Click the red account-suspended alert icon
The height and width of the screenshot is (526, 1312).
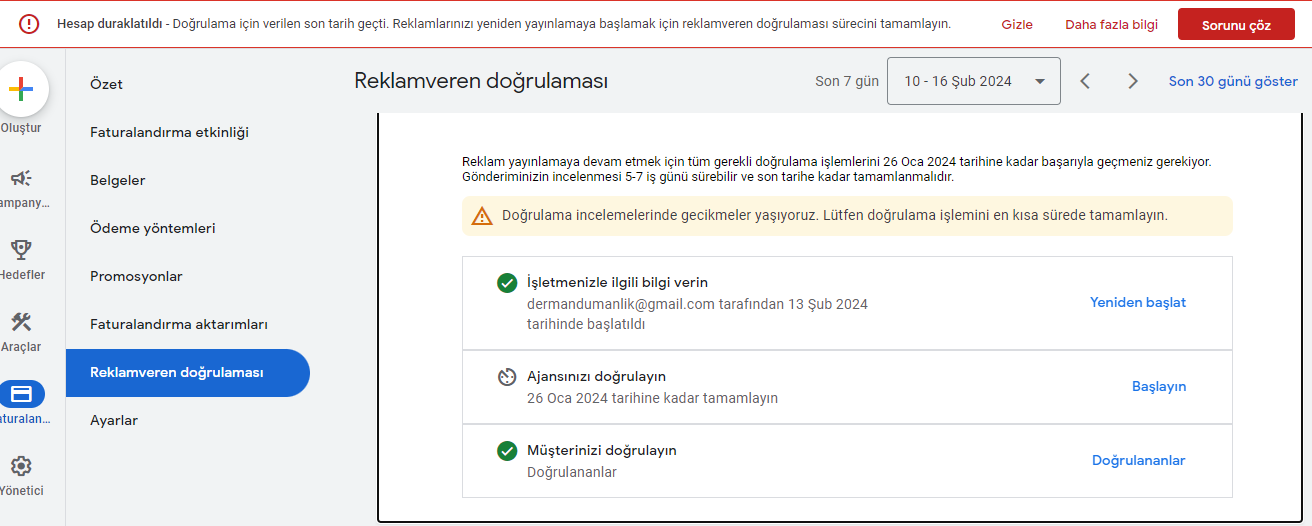29,24
